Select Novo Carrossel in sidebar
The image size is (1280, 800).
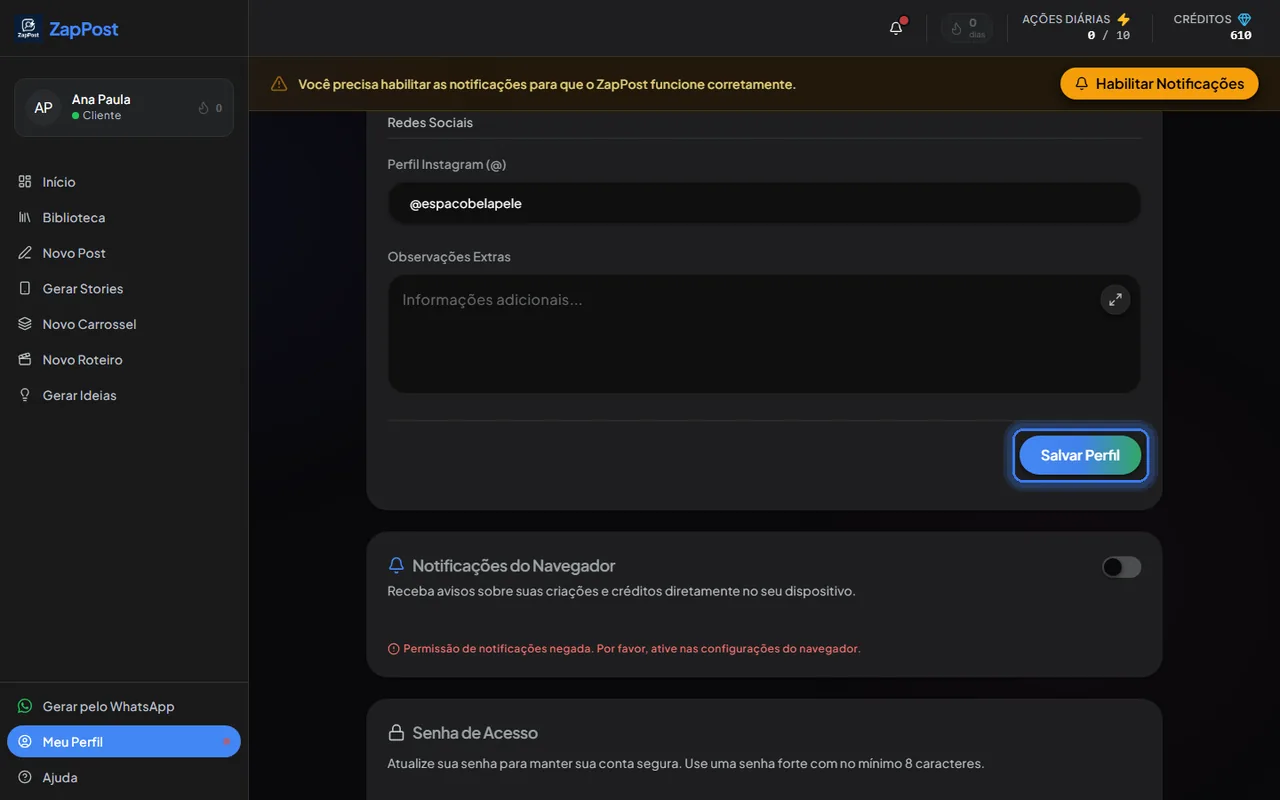[x=124, y=324]
